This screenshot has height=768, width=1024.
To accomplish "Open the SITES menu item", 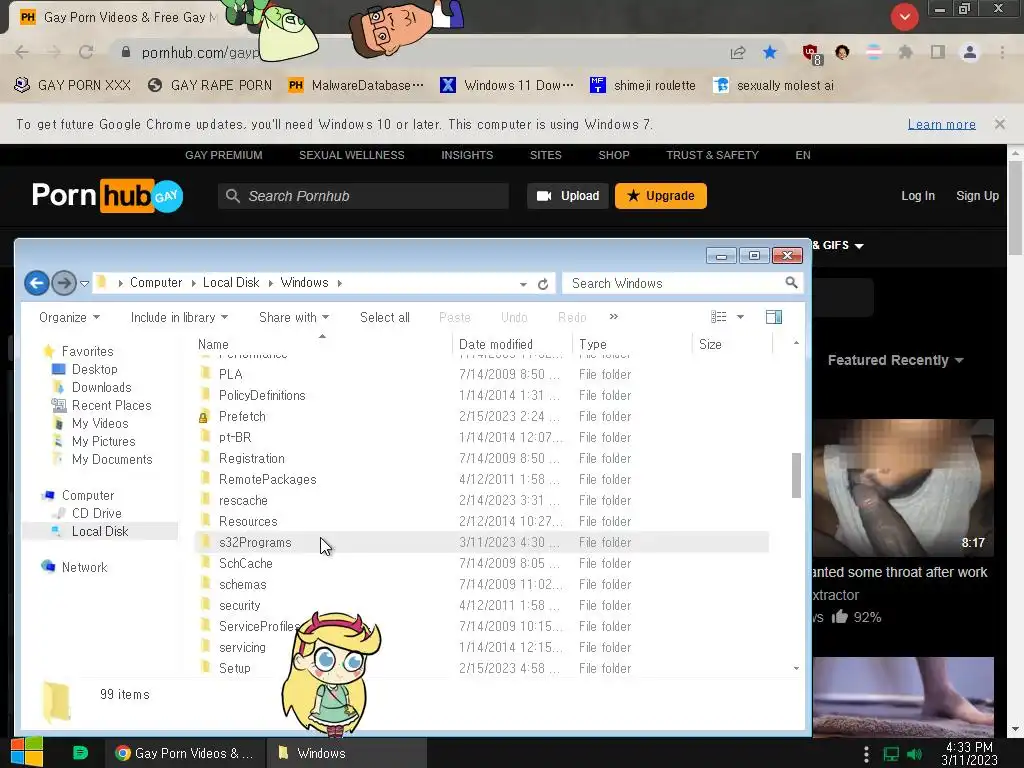I will 545,155.
